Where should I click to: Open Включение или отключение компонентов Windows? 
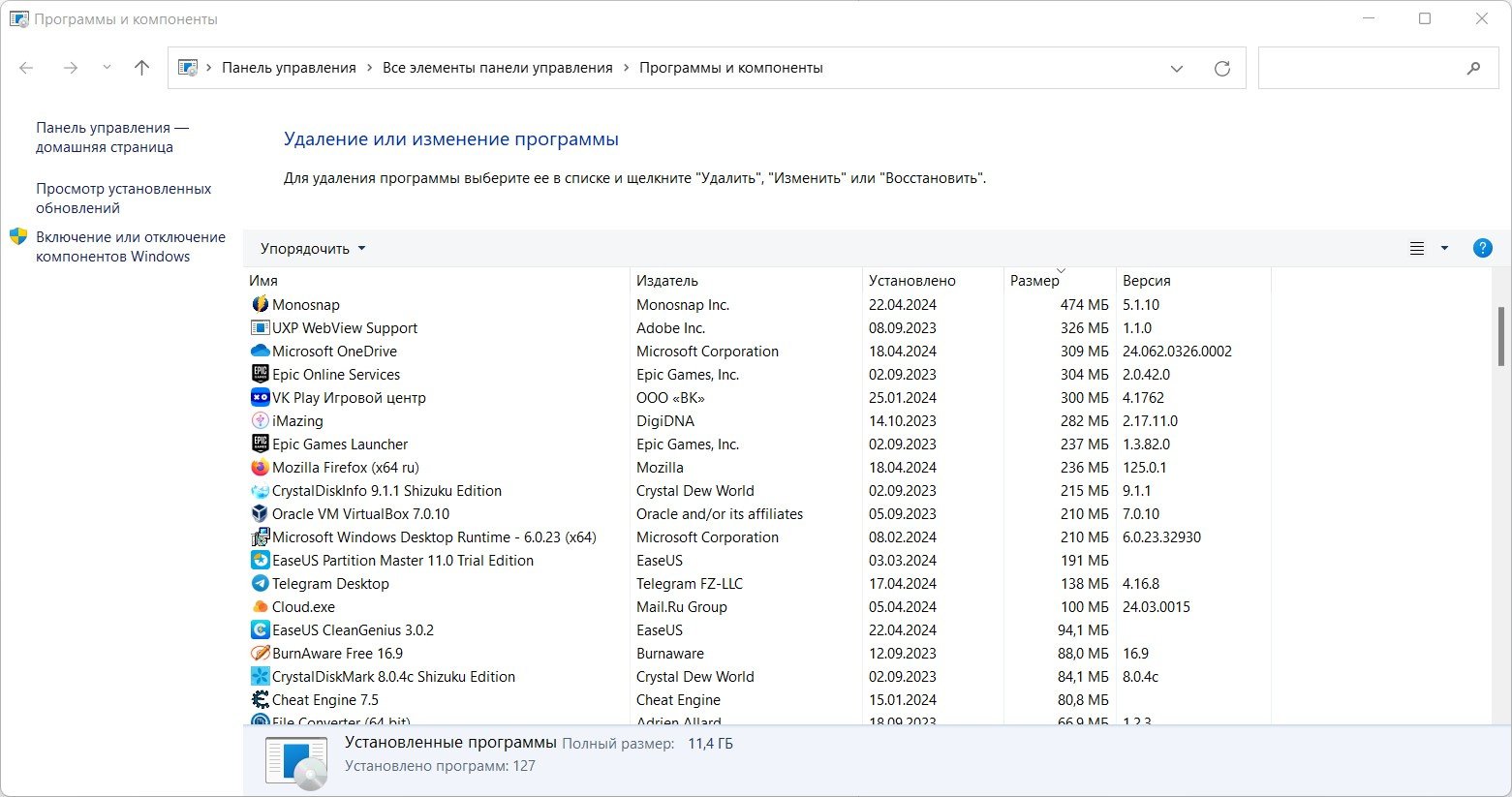tap(131, 247)
